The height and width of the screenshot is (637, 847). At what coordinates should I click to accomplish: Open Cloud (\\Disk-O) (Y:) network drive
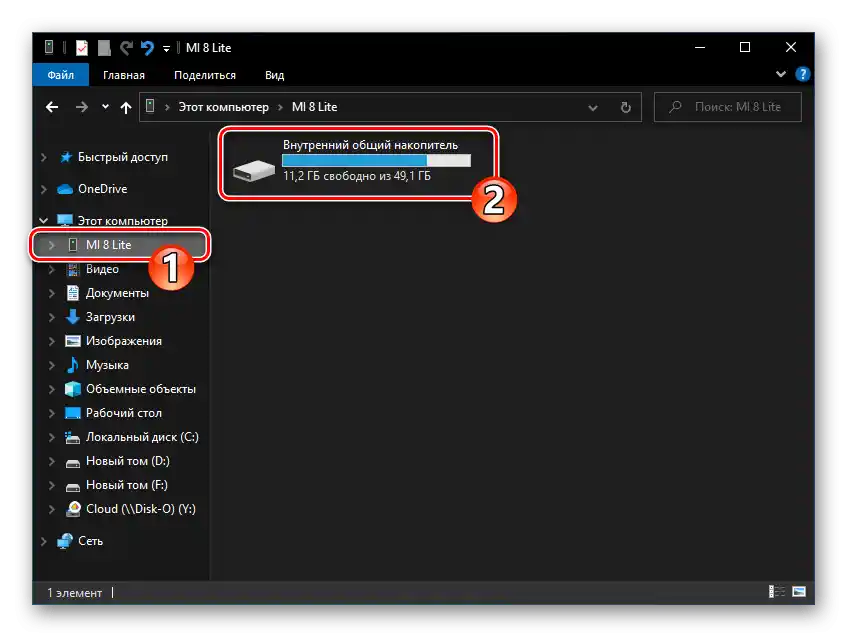click(140, 509)
